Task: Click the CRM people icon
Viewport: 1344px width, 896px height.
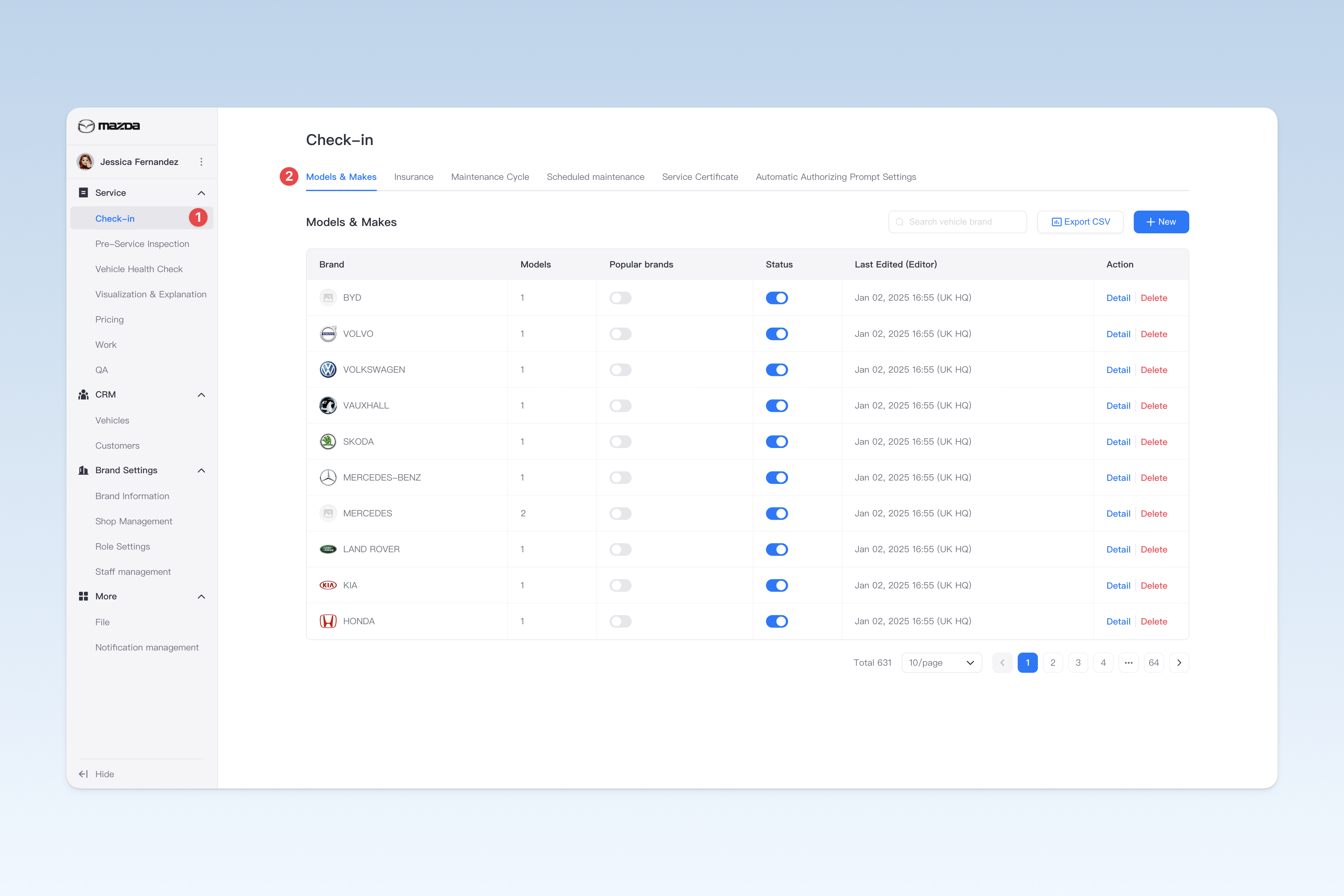Action: coord(83,394)
